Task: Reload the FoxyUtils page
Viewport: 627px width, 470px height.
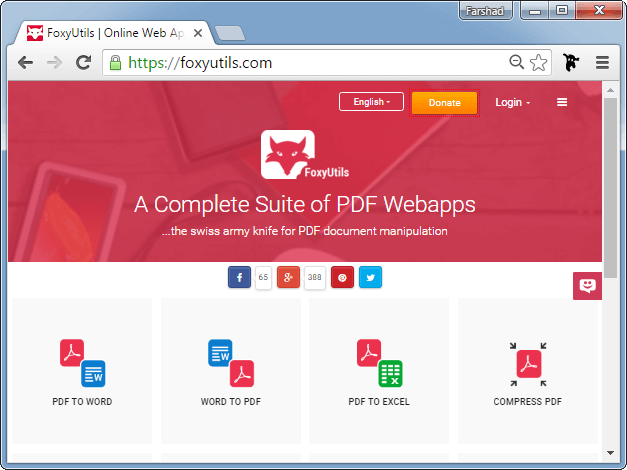Action: 84,62
